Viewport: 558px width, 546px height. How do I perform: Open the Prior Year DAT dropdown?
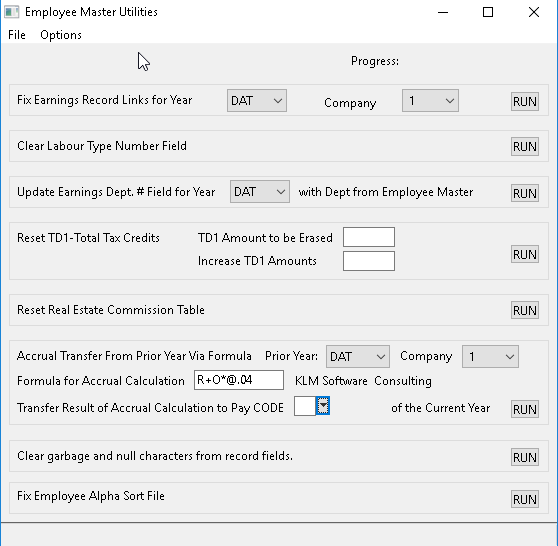pos(358,356)
